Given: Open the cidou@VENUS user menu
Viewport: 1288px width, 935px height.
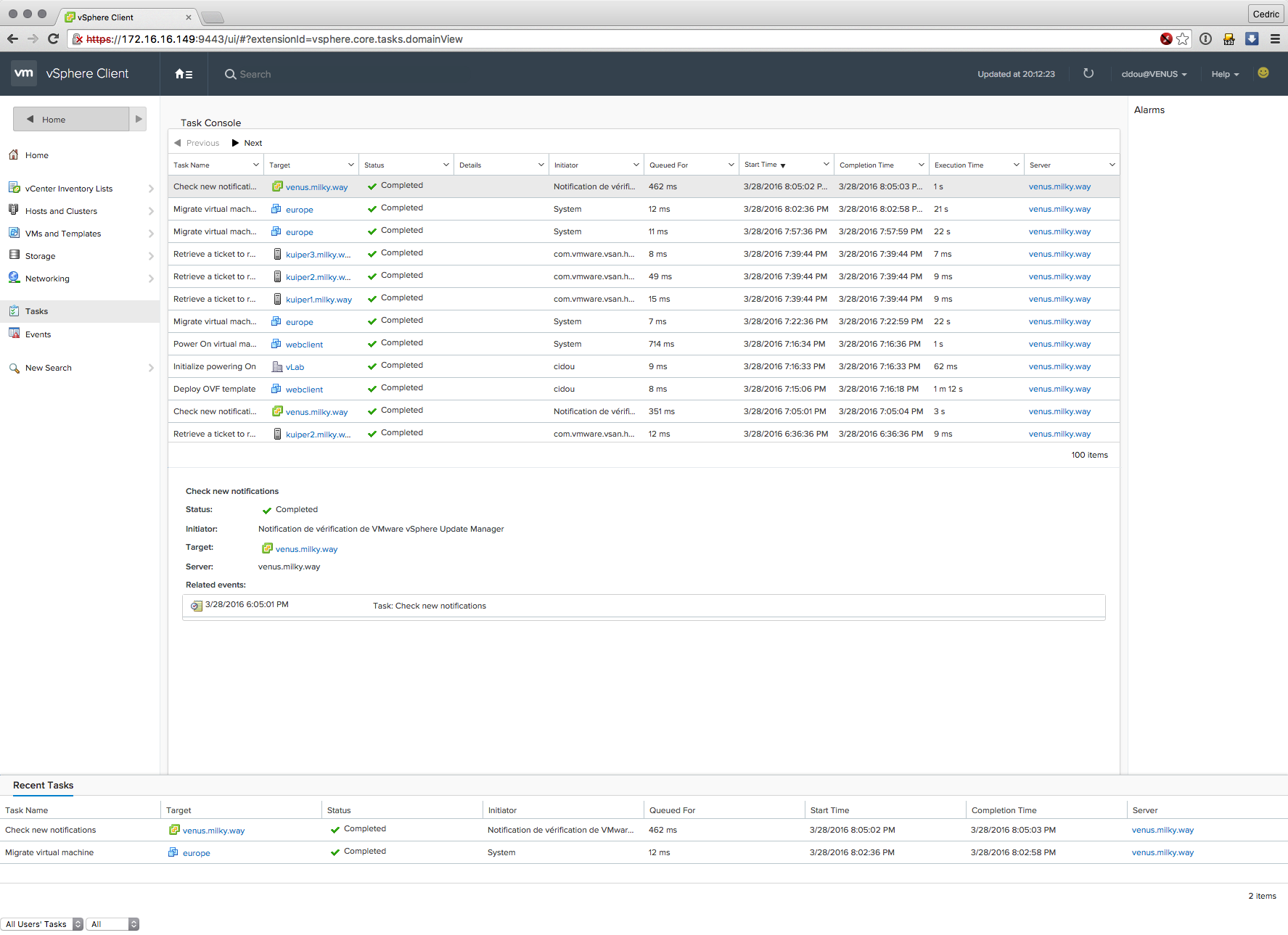Looking at the screenshot, I should 1154,74.
